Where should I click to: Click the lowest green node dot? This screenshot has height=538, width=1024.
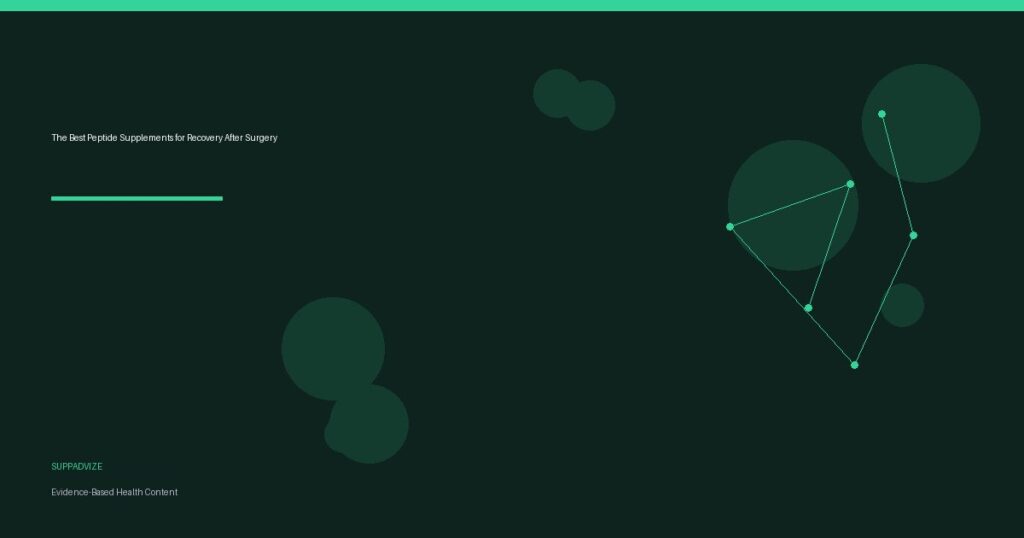(854, 365)
